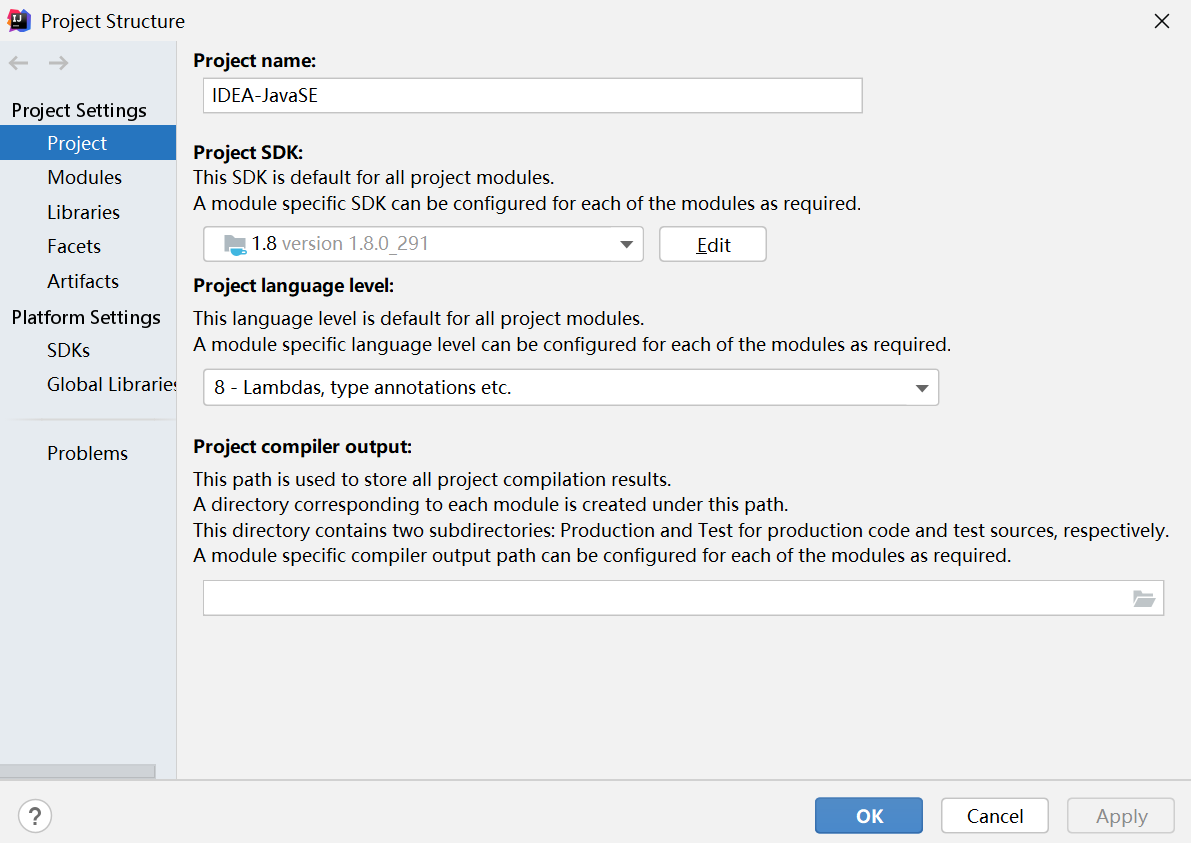Viewport: 1191px width, 843px height.
Task: Click the help question mark icon
Action: pyautogui.click(x=35, y=815)
